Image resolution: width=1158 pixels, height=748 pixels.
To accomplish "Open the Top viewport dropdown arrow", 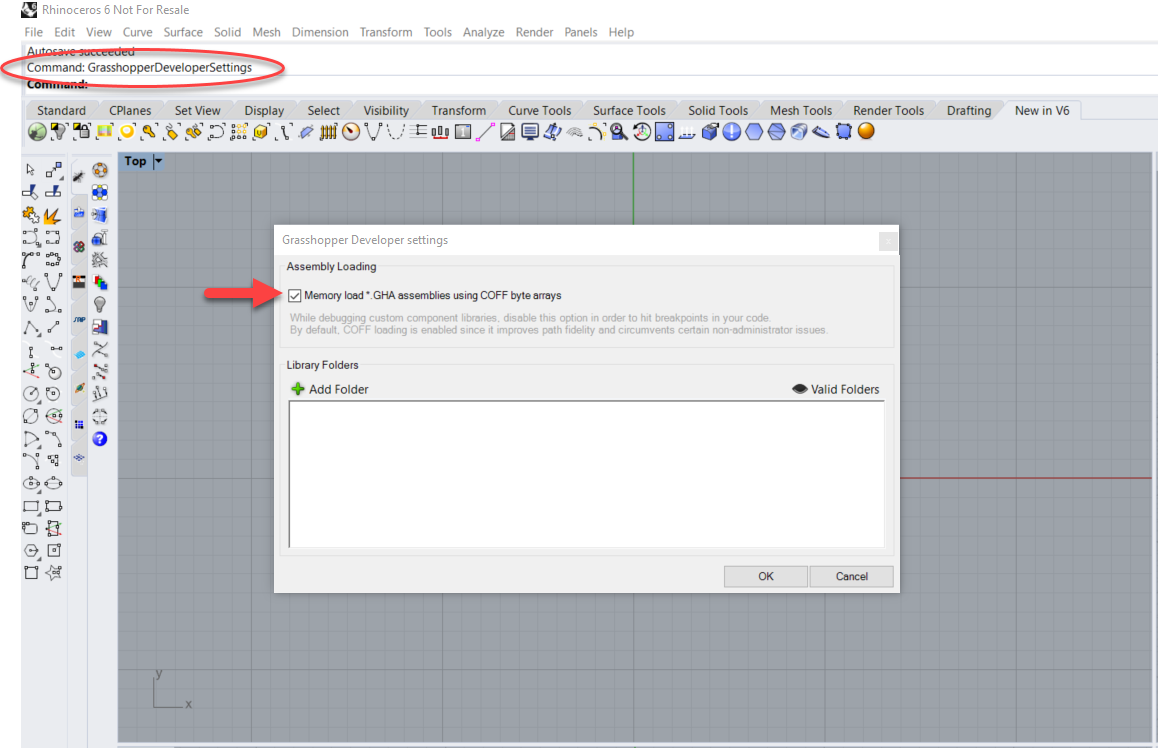I will click(158, 161).
